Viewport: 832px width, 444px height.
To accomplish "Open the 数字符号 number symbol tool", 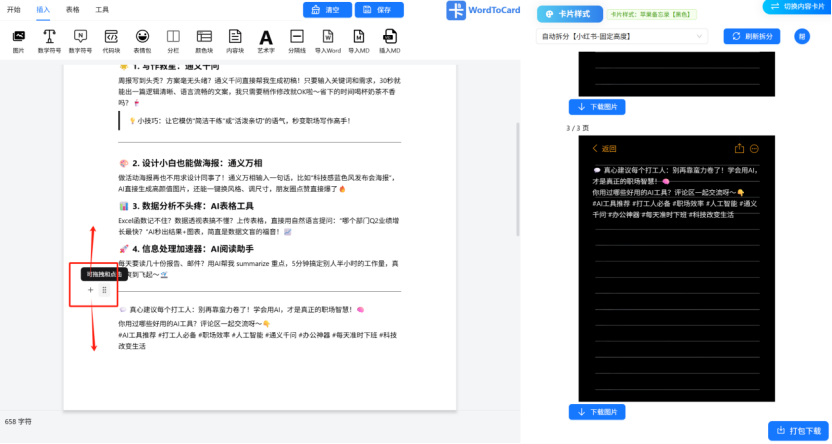I will [x=81, y=42].
